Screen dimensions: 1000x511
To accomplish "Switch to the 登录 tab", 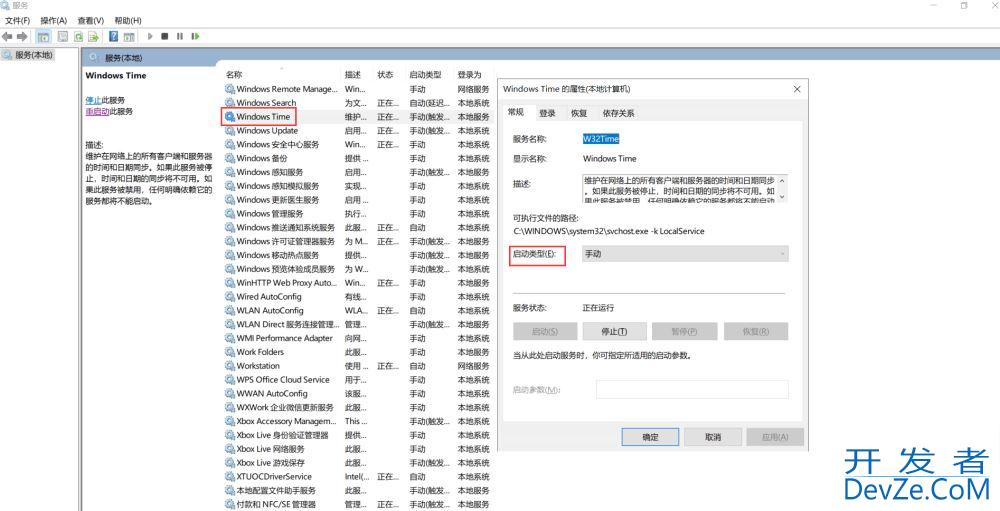I will tap(547, 114).
